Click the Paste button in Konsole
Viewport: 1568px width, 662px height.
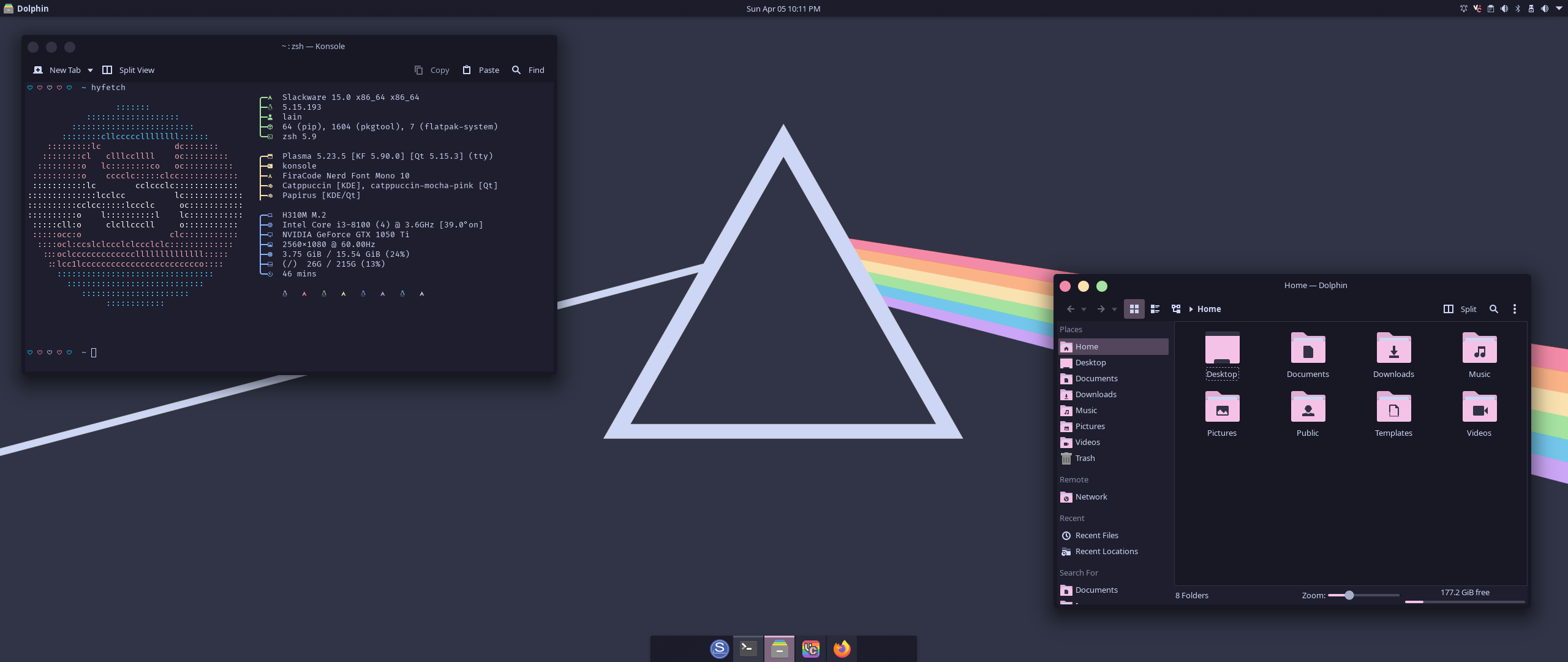click(x=481, y=70)
